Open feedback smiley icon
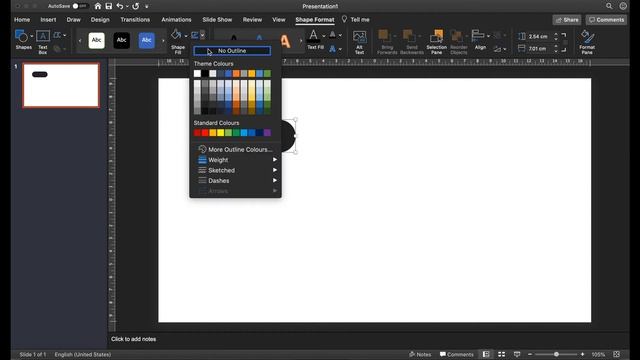 click(623, 6)
